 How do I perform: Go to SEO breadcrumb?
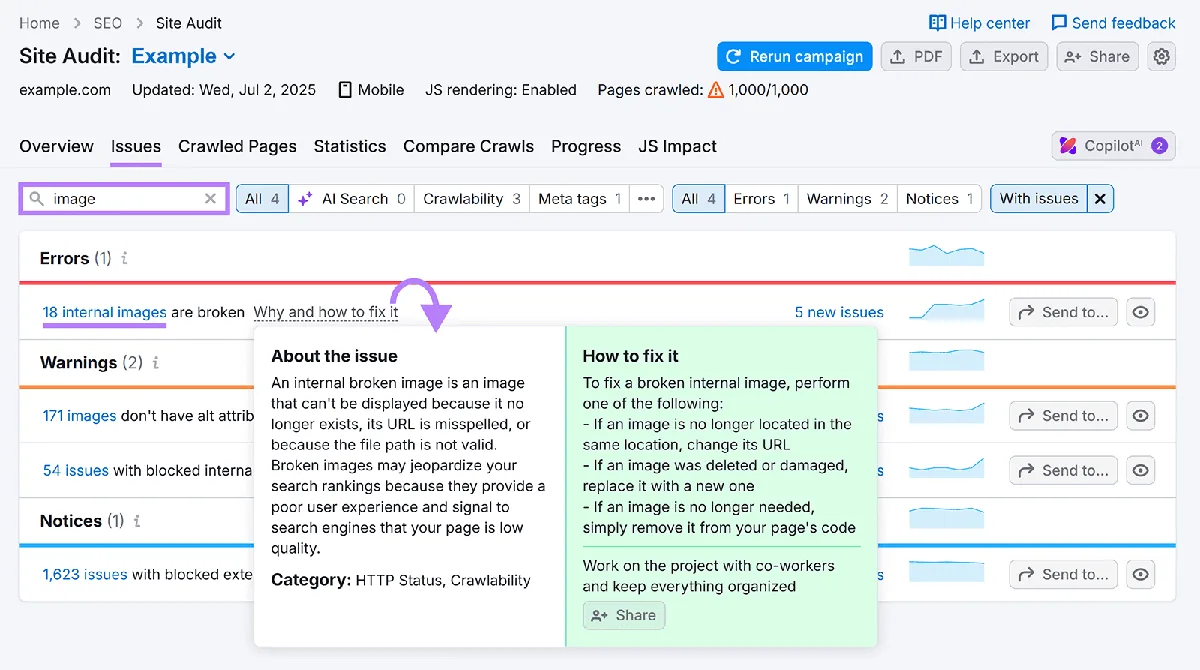click(x=107, y=23)
